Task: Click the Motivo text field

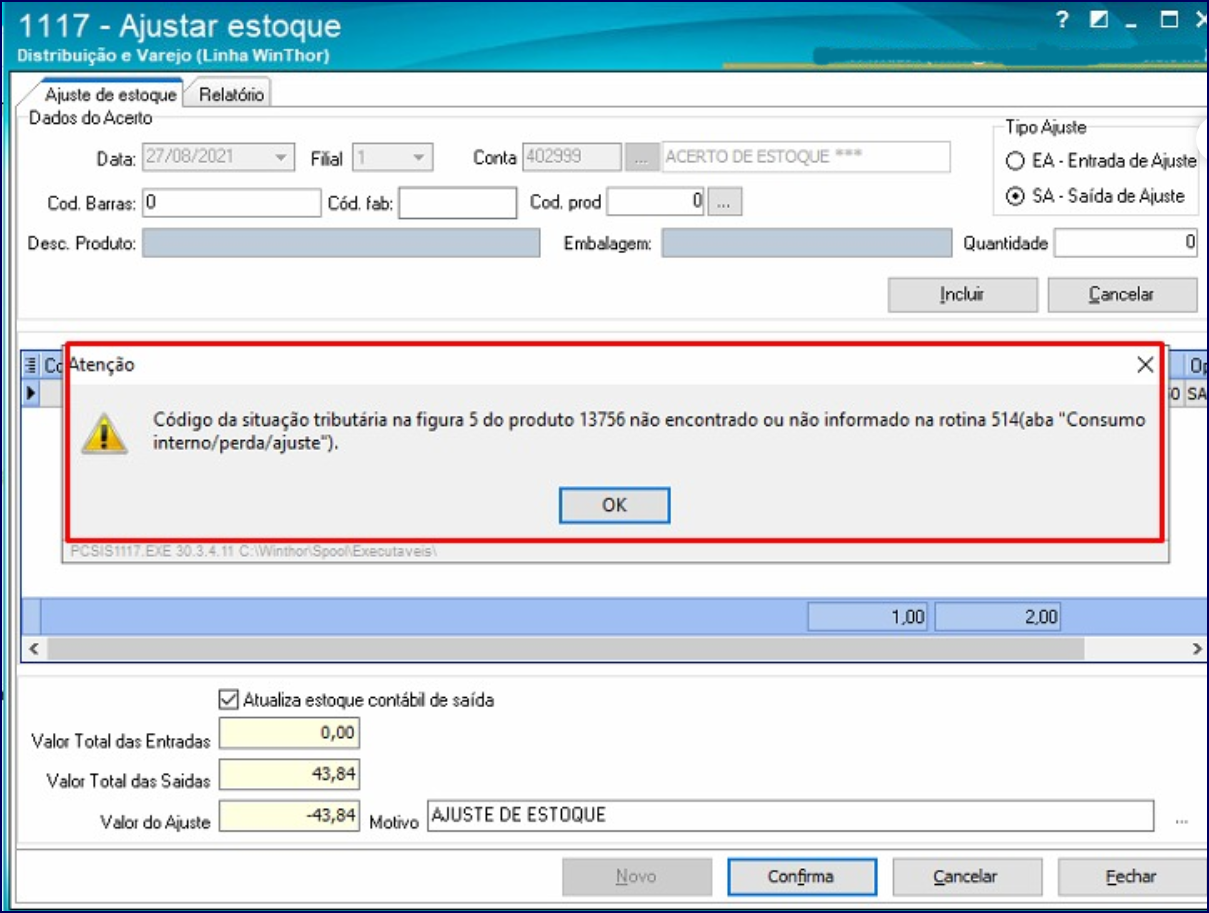Action: click(x=790, y=816)
